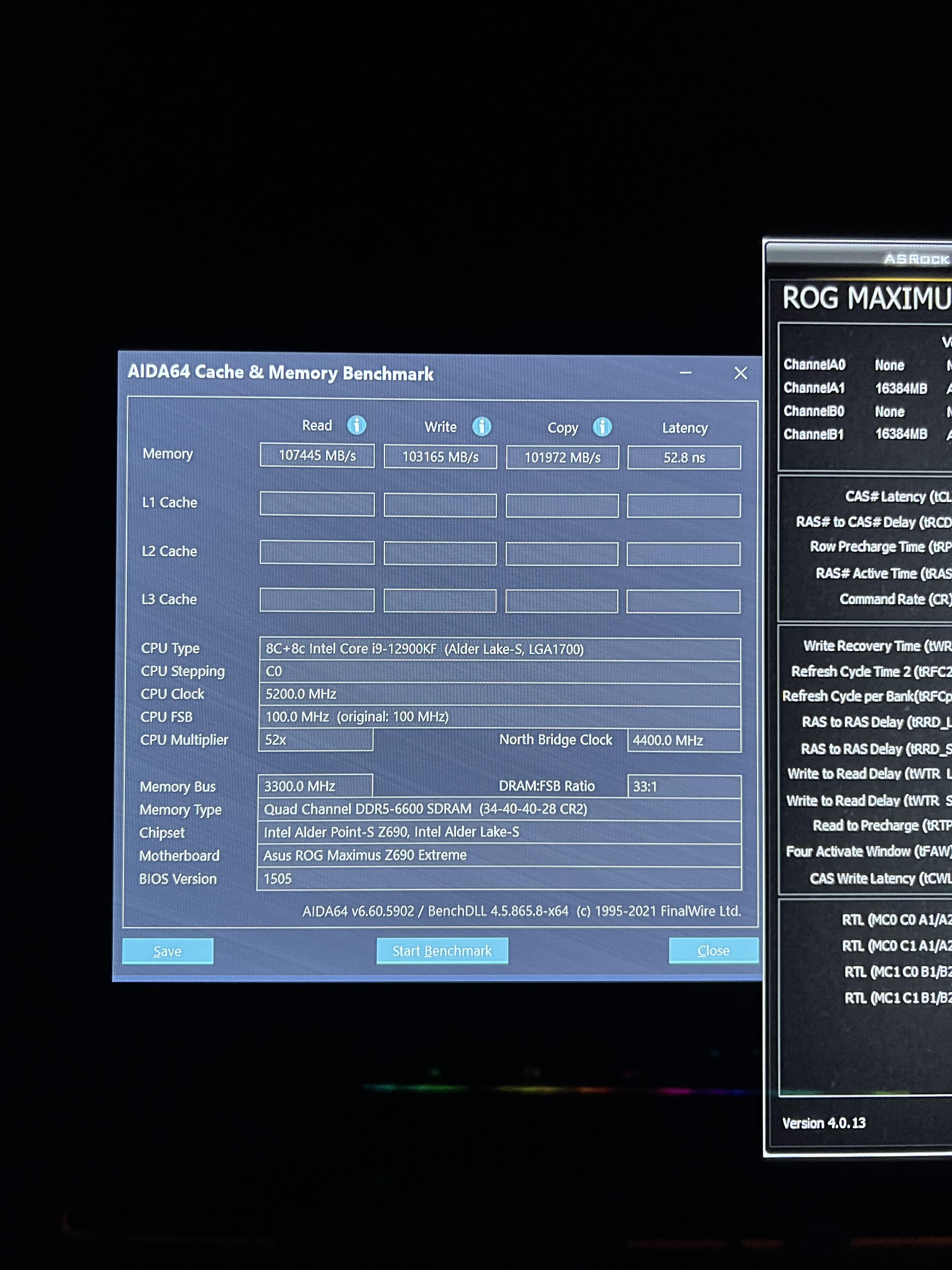
Task: Select the Memory Latency value 52.8 ns
Action: [684, 458]
